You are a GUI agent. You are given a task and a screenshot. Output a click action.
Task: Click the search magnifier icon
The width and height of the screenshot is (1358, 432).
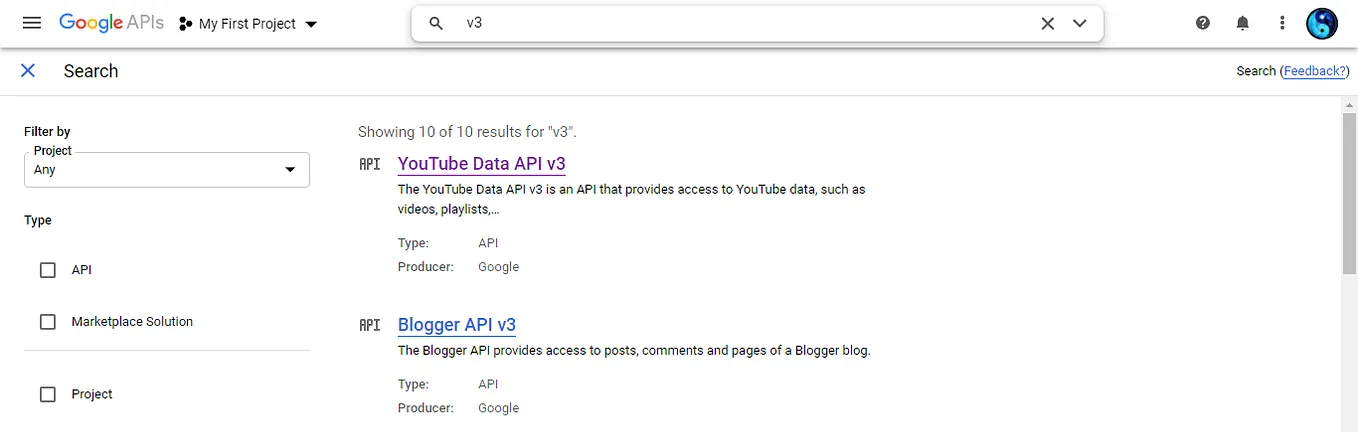[x=436, y=23]
